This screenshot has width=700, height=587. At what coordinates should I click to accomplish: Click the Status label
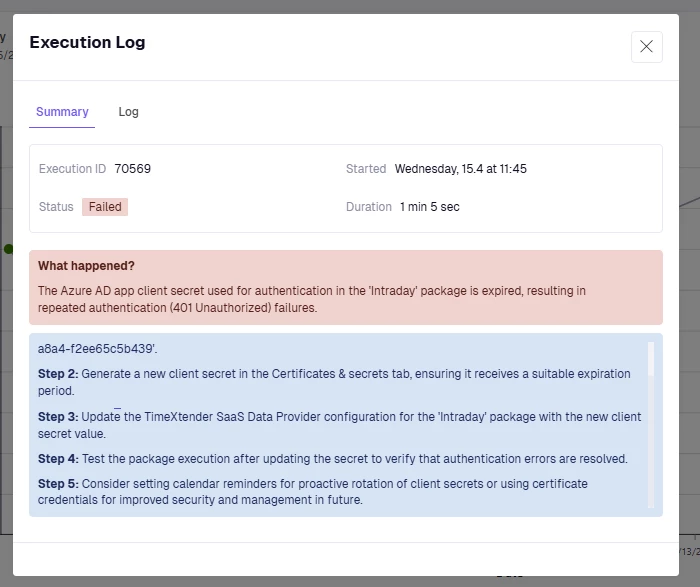point(56,207)
